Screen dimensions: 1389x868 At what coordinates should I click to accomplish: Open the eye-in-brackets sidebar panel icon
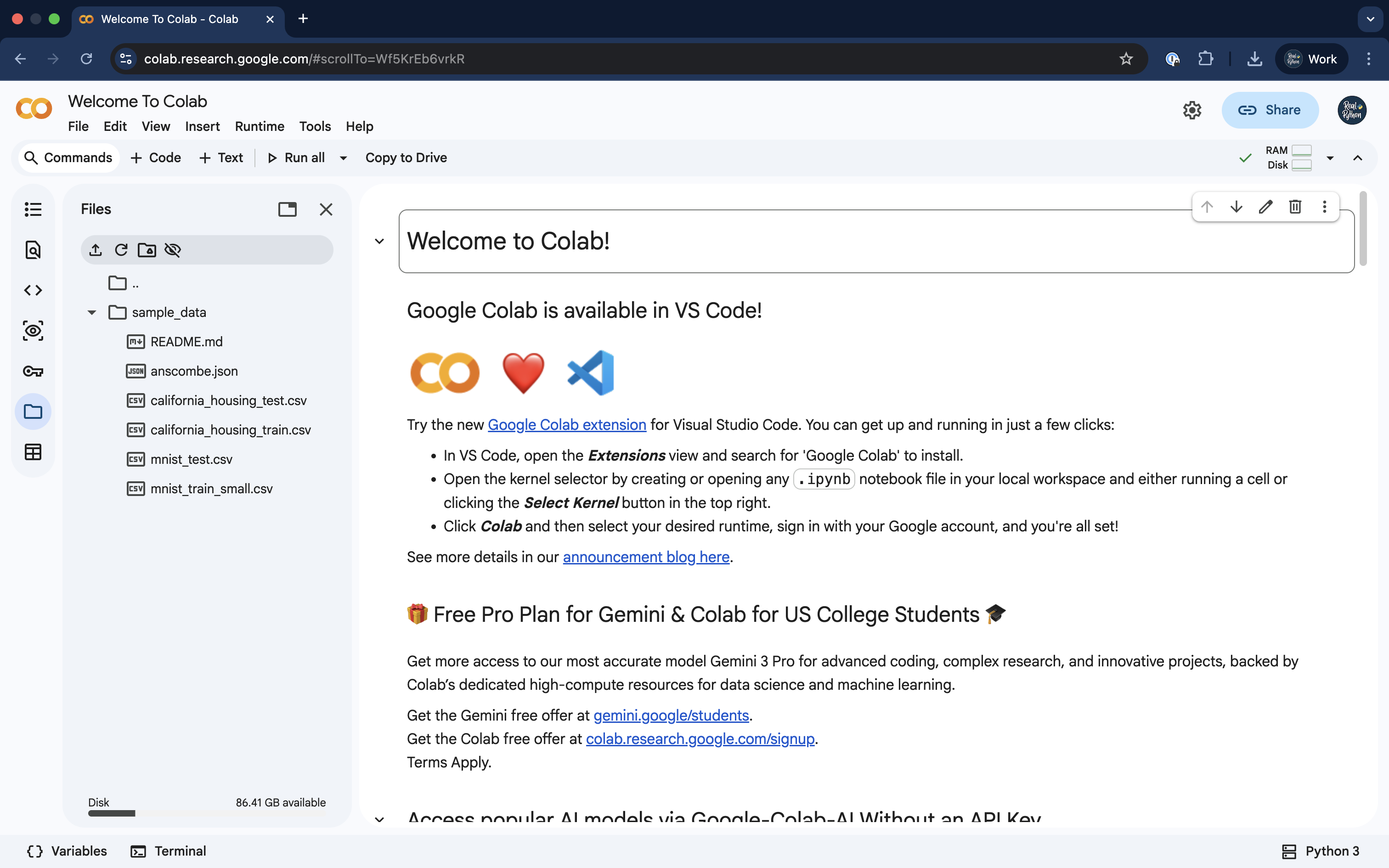coord(33,331)
